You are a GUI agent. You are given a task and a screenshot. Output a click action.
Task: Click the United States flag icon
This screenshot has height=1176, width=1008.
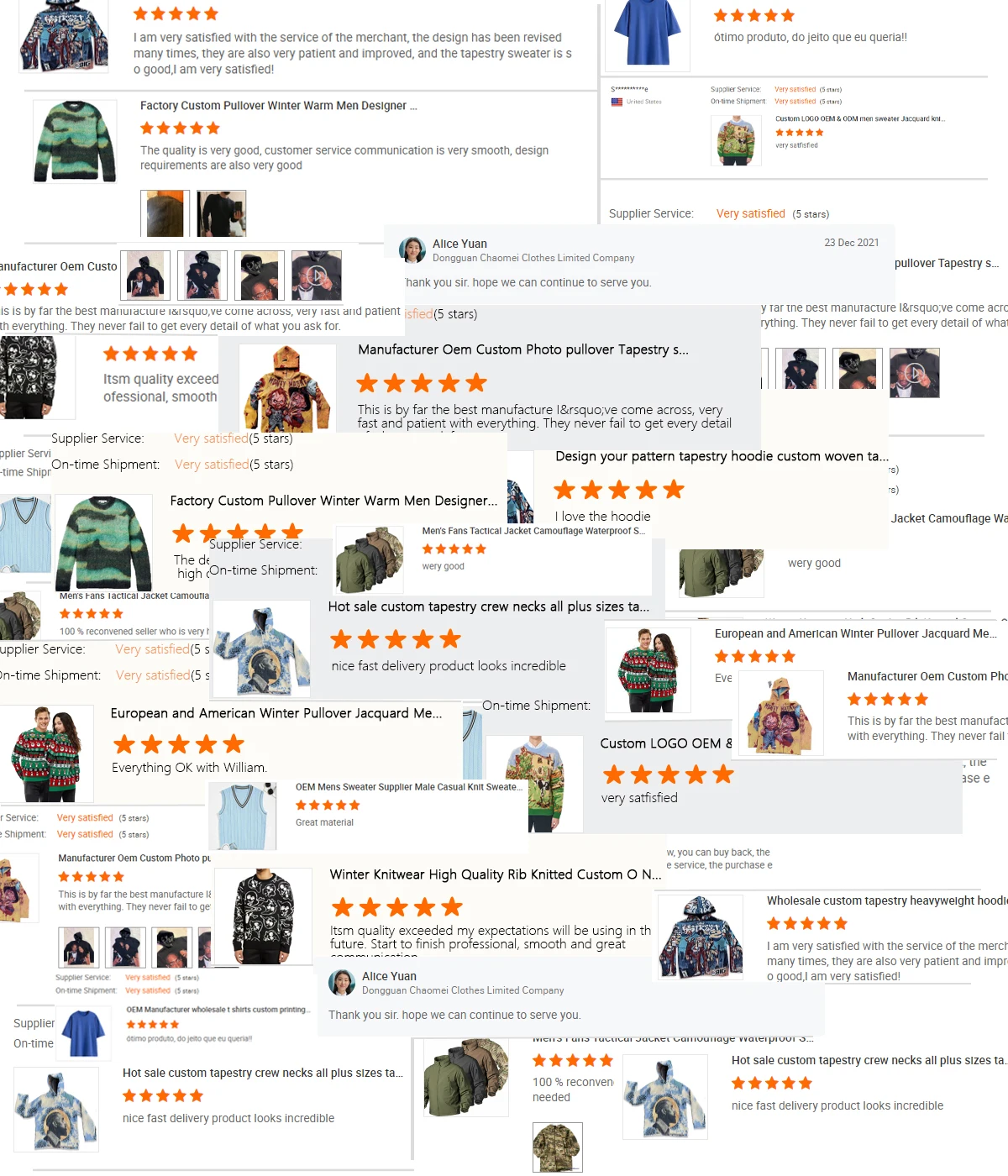click(x=617, y=102)
